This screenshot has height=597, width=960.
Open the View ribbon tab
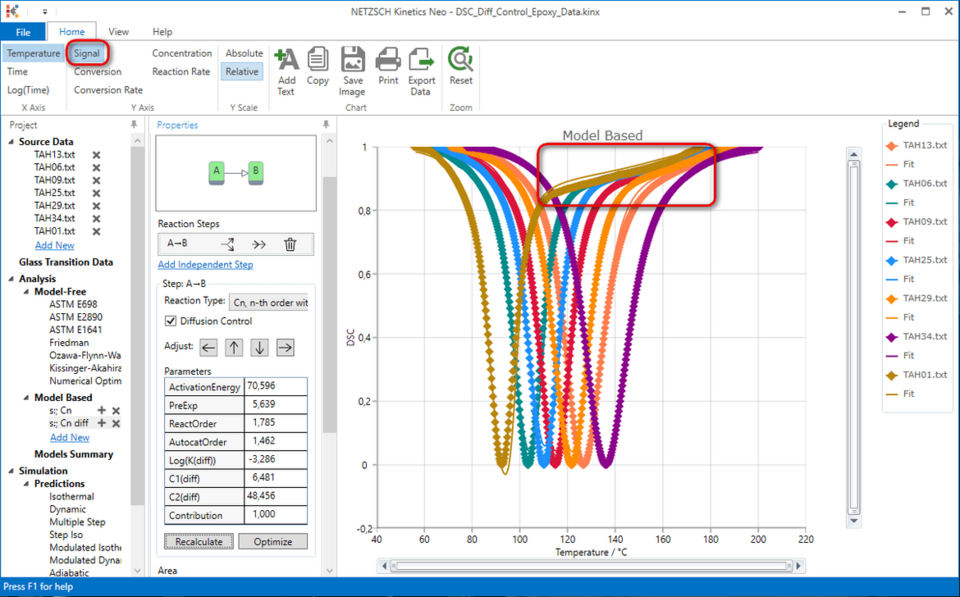118,32
